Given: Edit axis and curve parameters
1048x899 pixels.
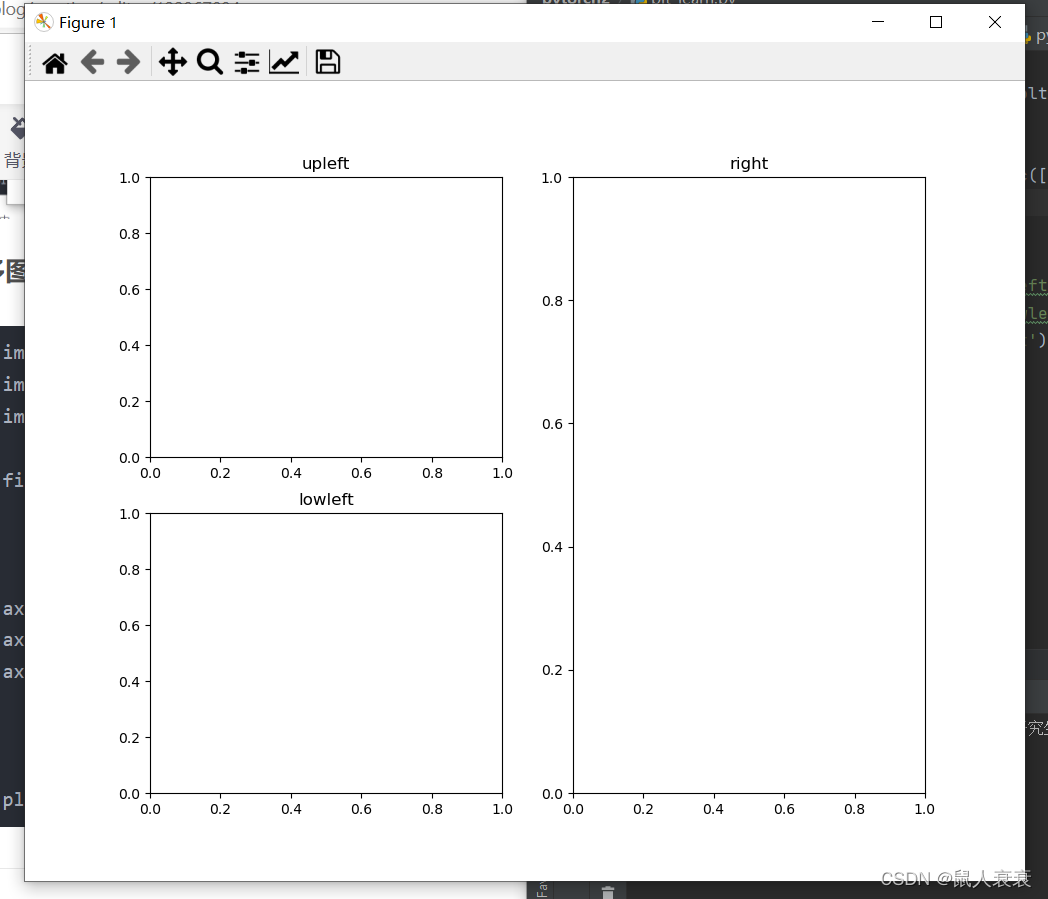Looking at the screenshot, I should (x=284, y=62).
